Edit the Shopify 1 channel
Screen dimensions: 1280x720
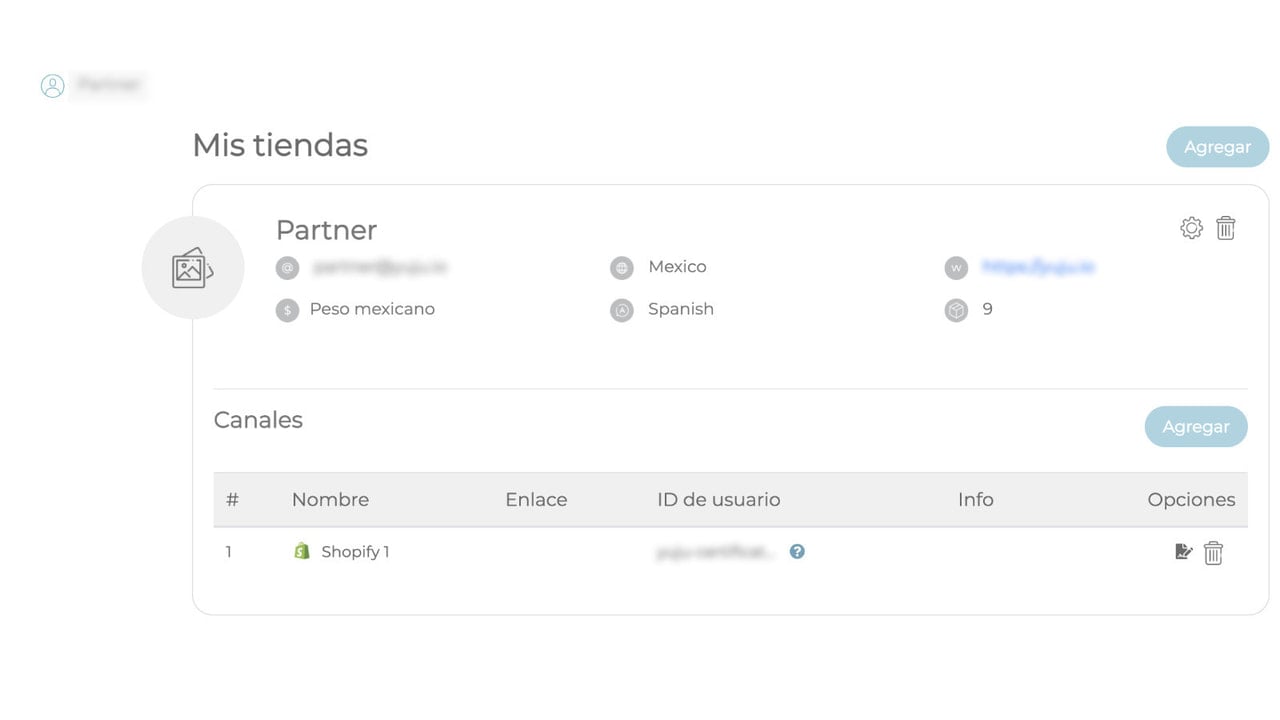tap(1184, 551)
